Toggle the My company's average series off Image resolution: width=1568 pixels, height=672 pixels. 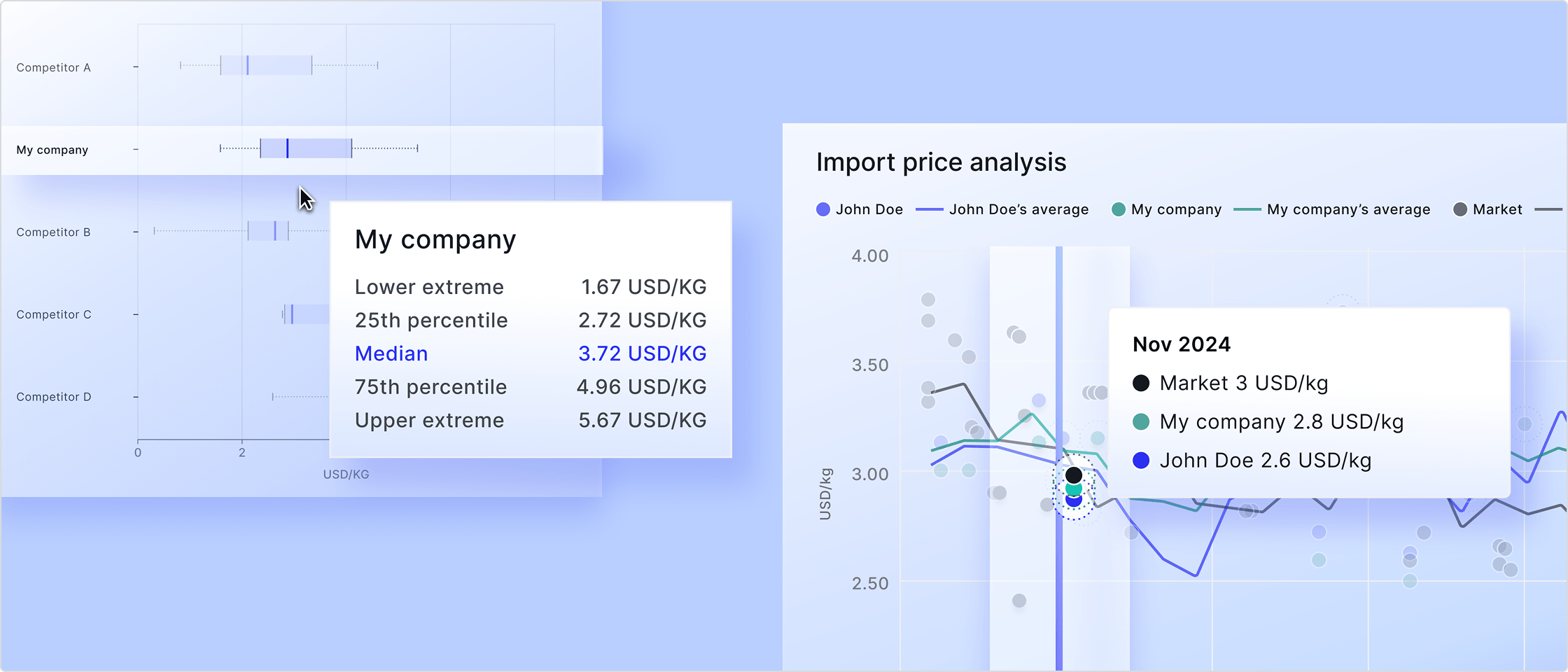[1348, 209]
